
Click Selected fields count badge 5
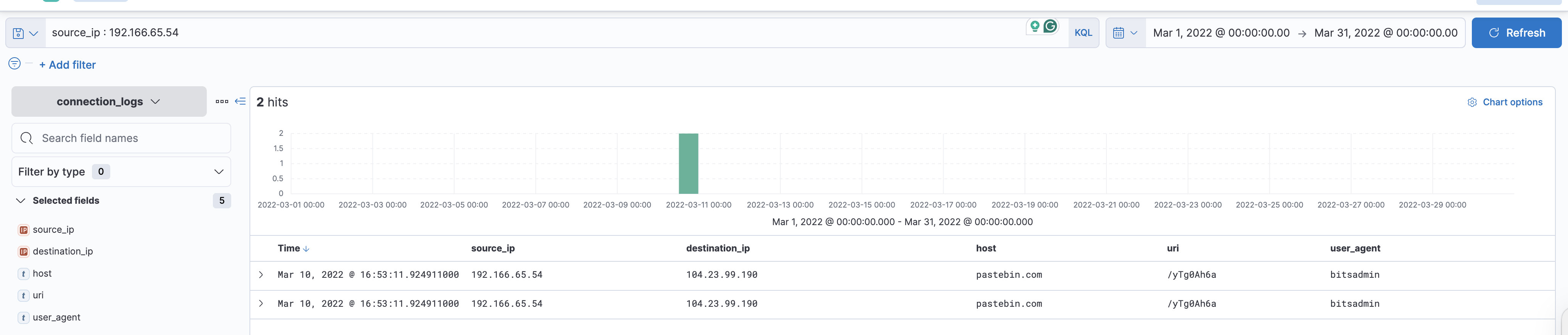(x=222, y=200)
